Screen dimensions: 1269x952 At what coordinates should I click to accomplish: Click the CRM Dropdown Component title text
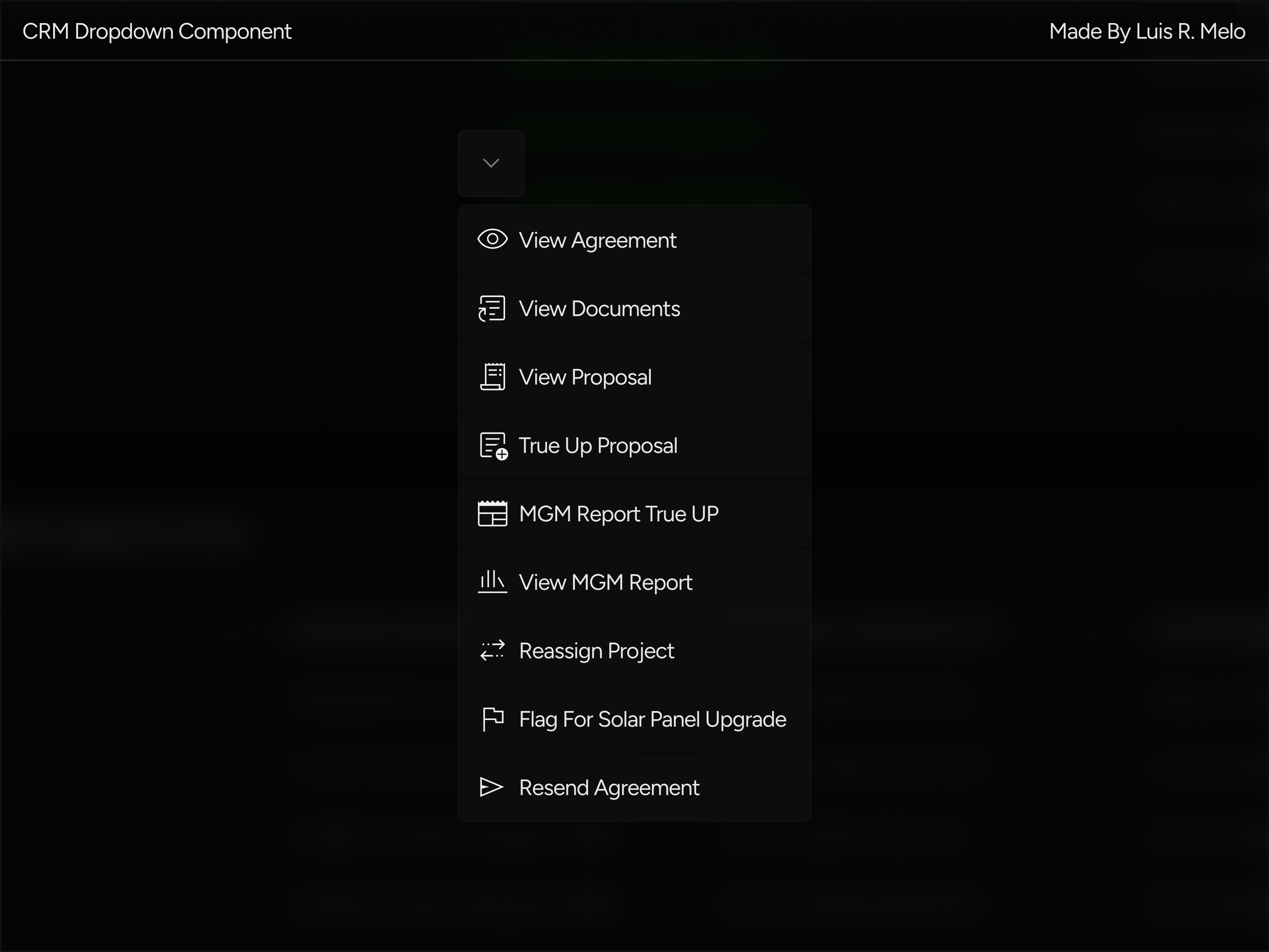157,31
